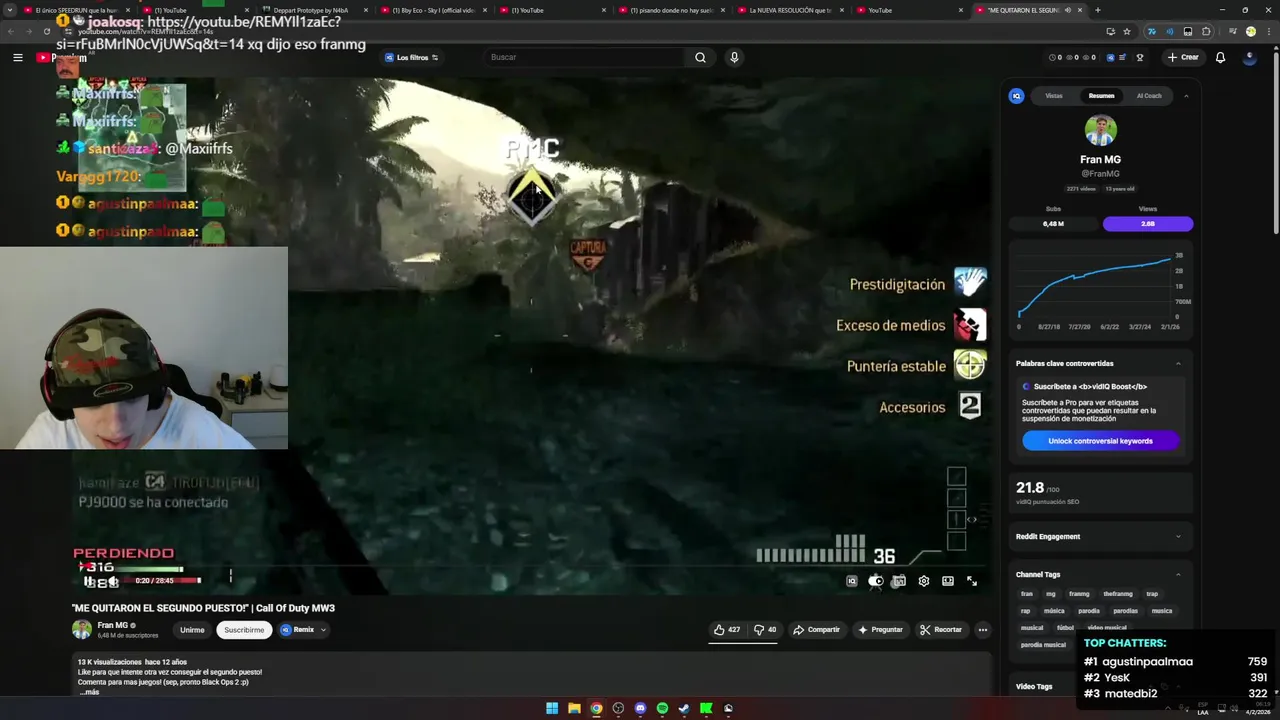Expand the Reddit Engagement section
Viewport: 1280px width, 720px height.
(1178, 536)
